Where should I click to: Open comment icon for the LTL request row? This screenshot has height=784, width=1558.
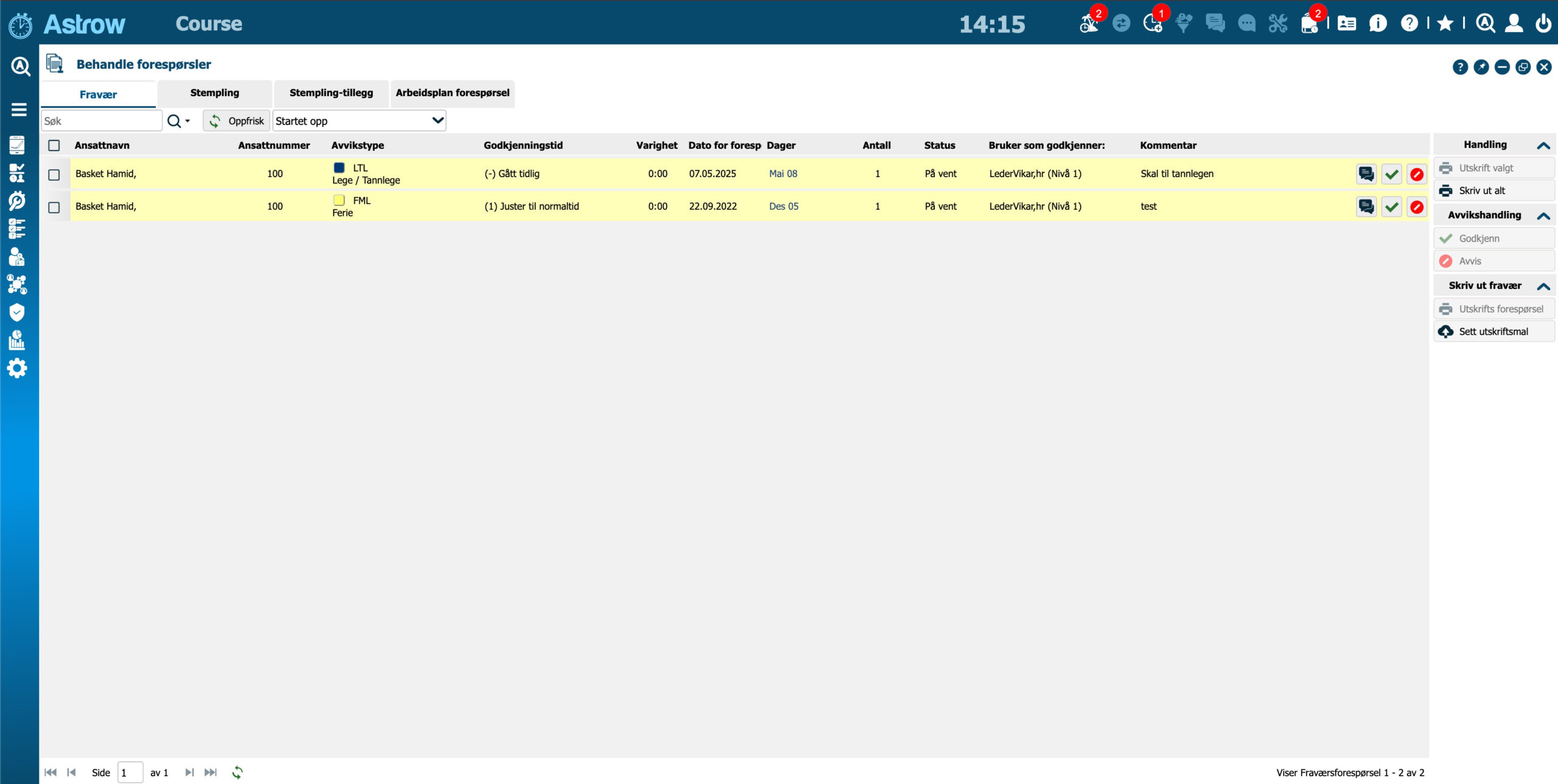(x=1366, y=175)
